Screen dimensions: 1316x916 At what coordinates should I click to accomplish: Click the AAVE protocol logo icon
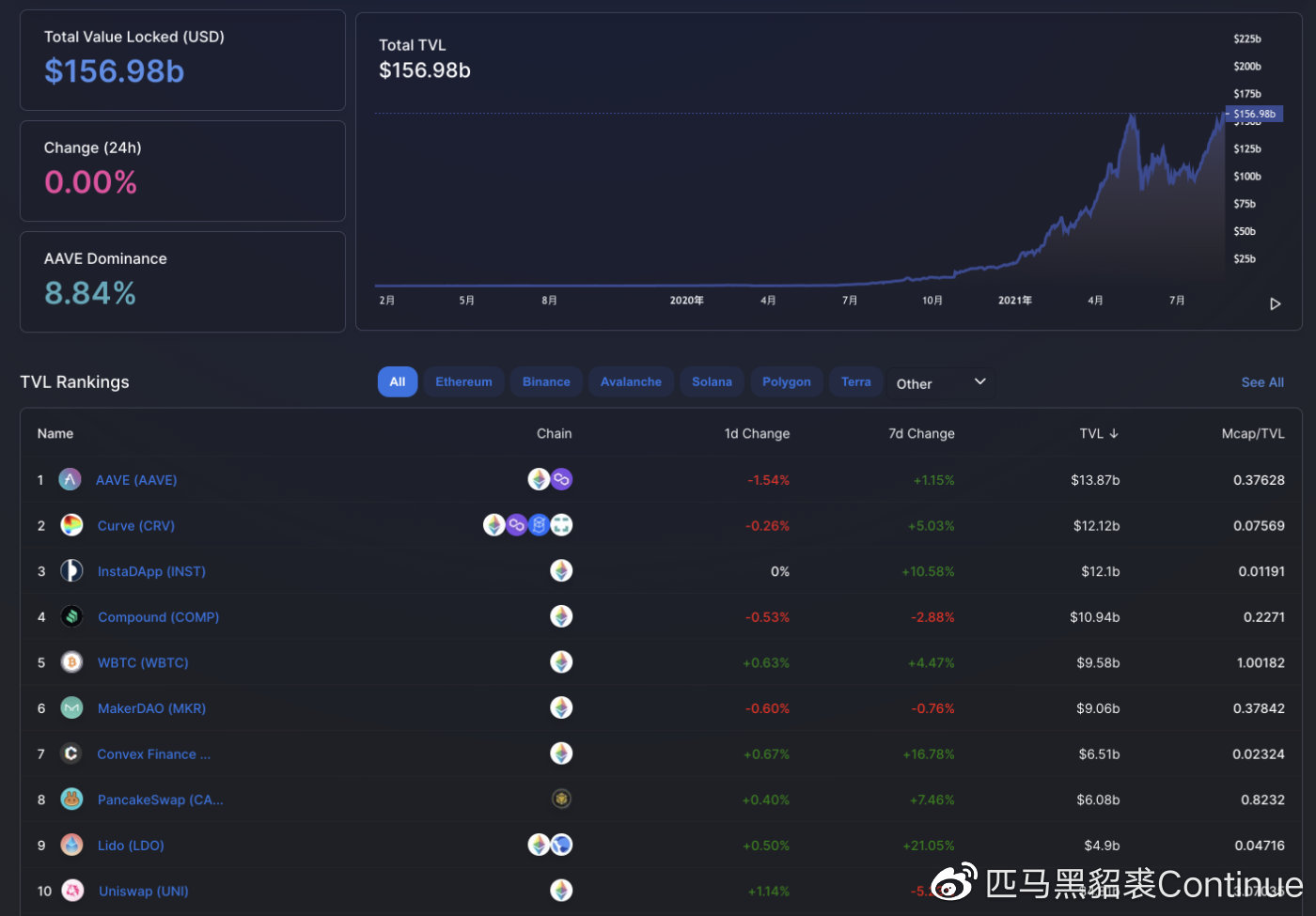[x=70, y=480]
